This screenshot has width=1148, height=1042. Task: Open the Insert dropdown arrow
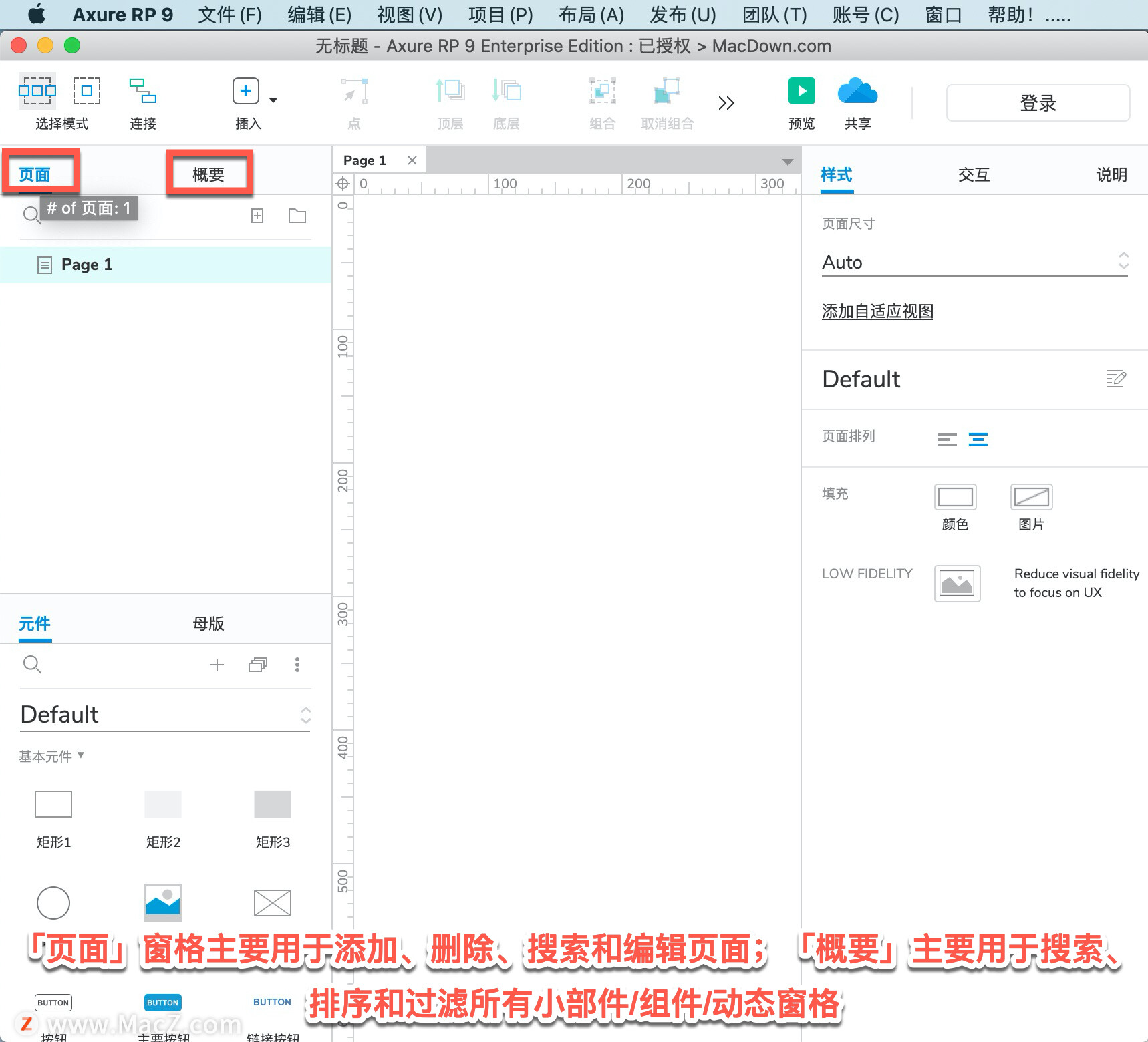click(x=273, y=100)
